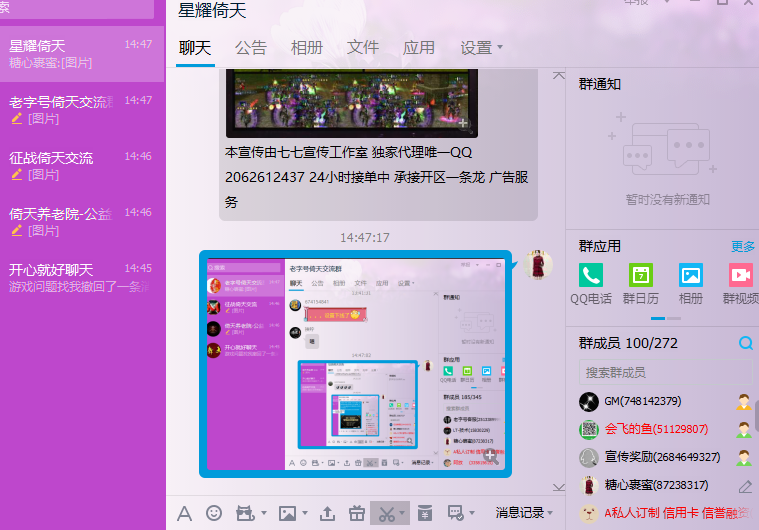Open 星耀倚天 conversation in list

tap(82, 54)
